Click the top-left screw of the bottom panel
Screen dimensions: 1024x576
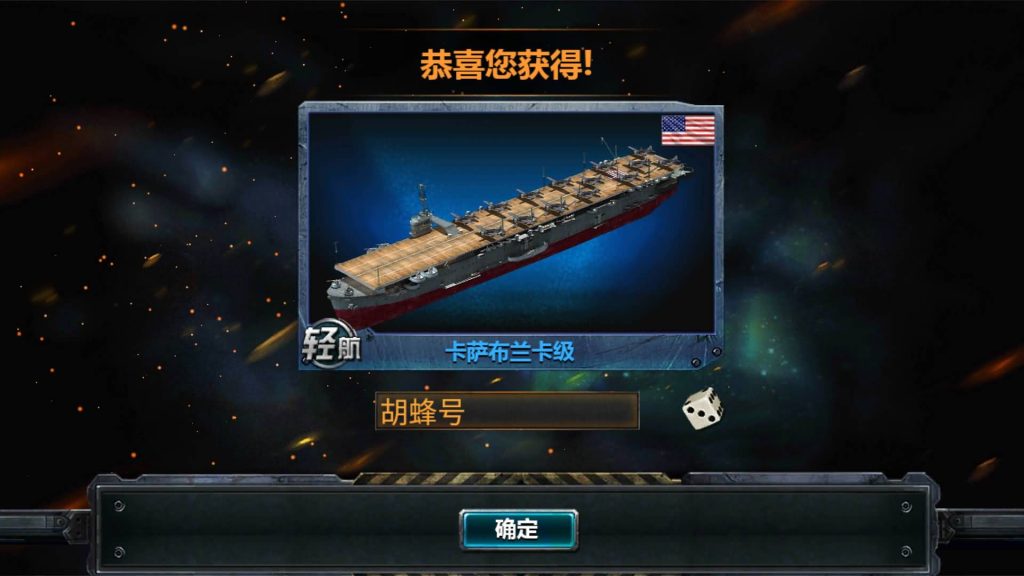[119, 506]
